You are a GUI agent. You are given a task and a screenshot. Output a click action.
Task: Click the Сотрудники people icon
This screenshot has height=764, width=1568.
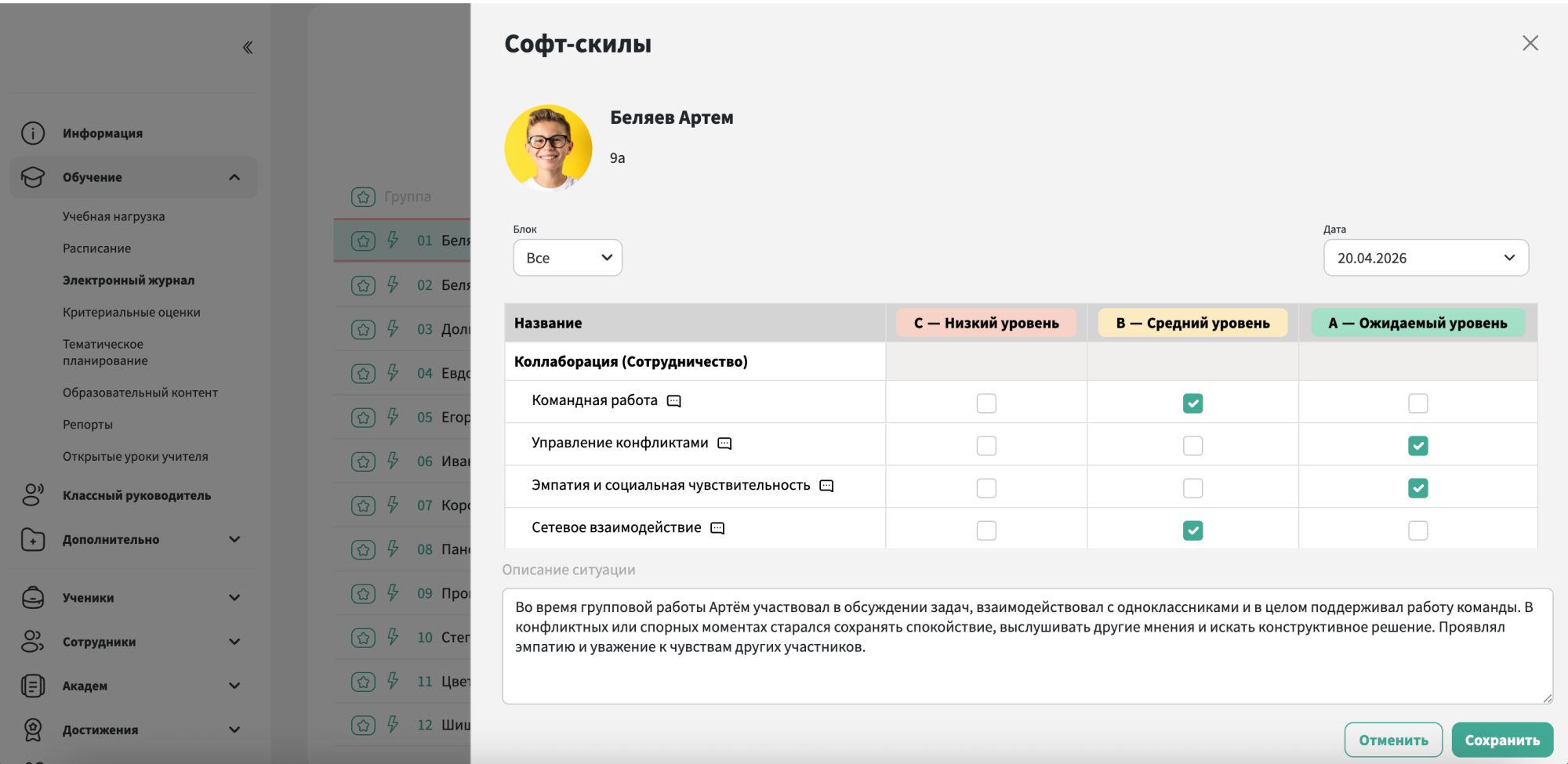click(33, 641)
